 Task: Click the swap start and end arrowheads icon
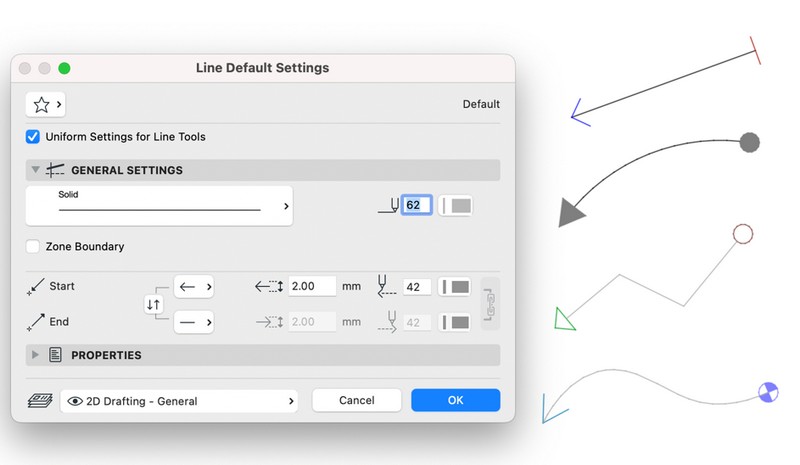tap(153, 305)
